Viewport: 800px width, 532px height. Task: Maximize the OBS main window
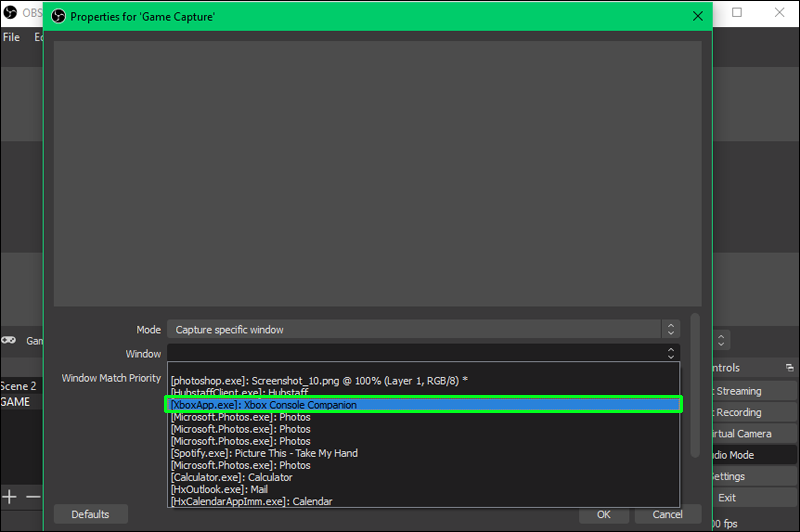click(x=737, y=12)
